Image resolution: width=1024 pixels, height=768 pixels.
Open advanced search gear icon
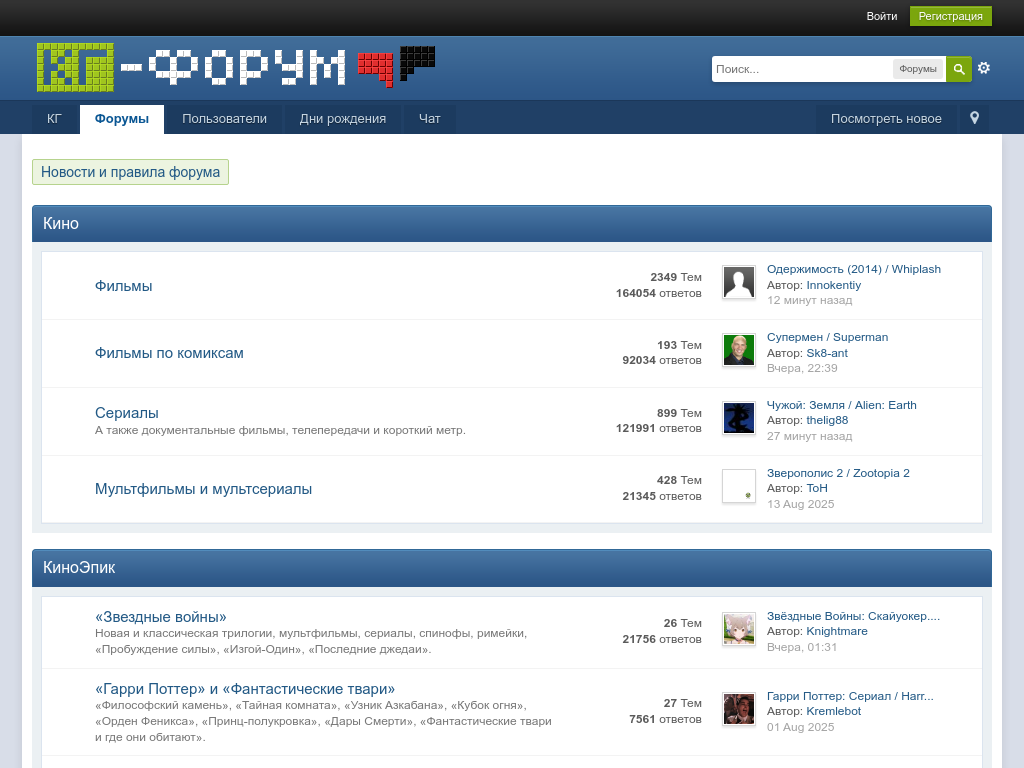pos(984,68)
